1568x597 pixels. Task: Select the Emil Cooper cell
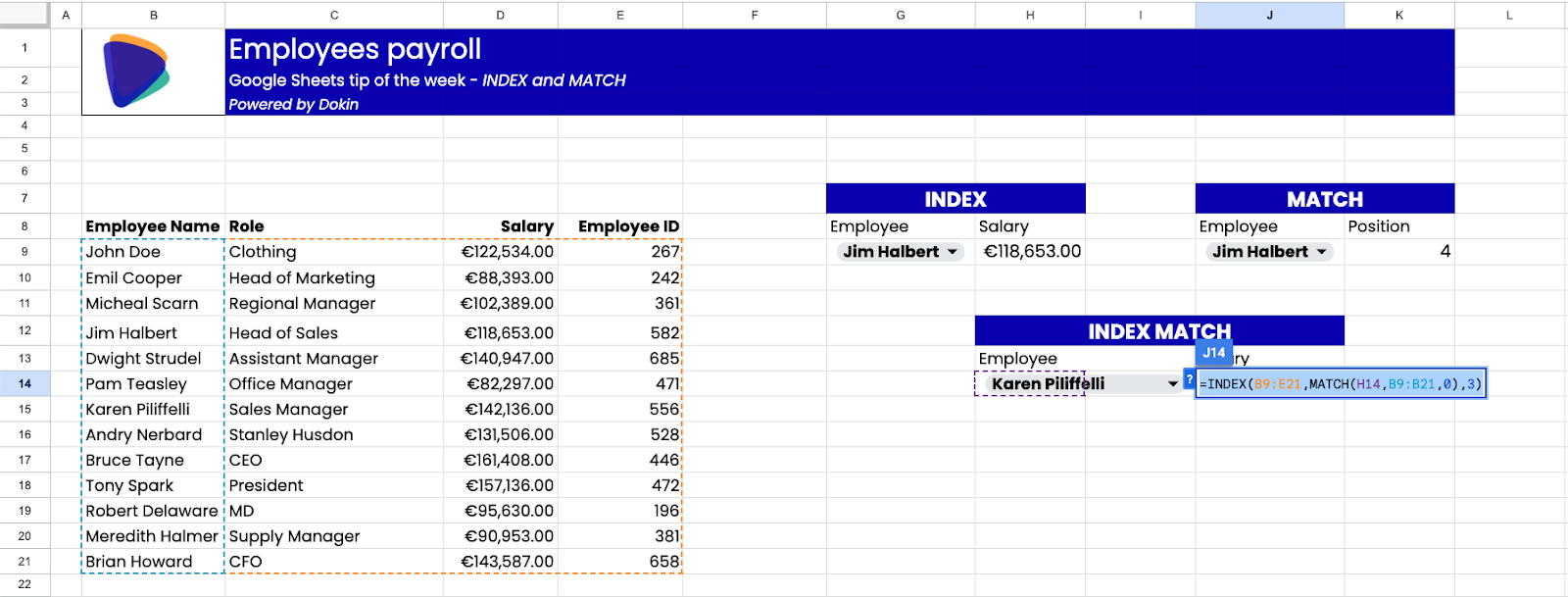tap(153, 278)
